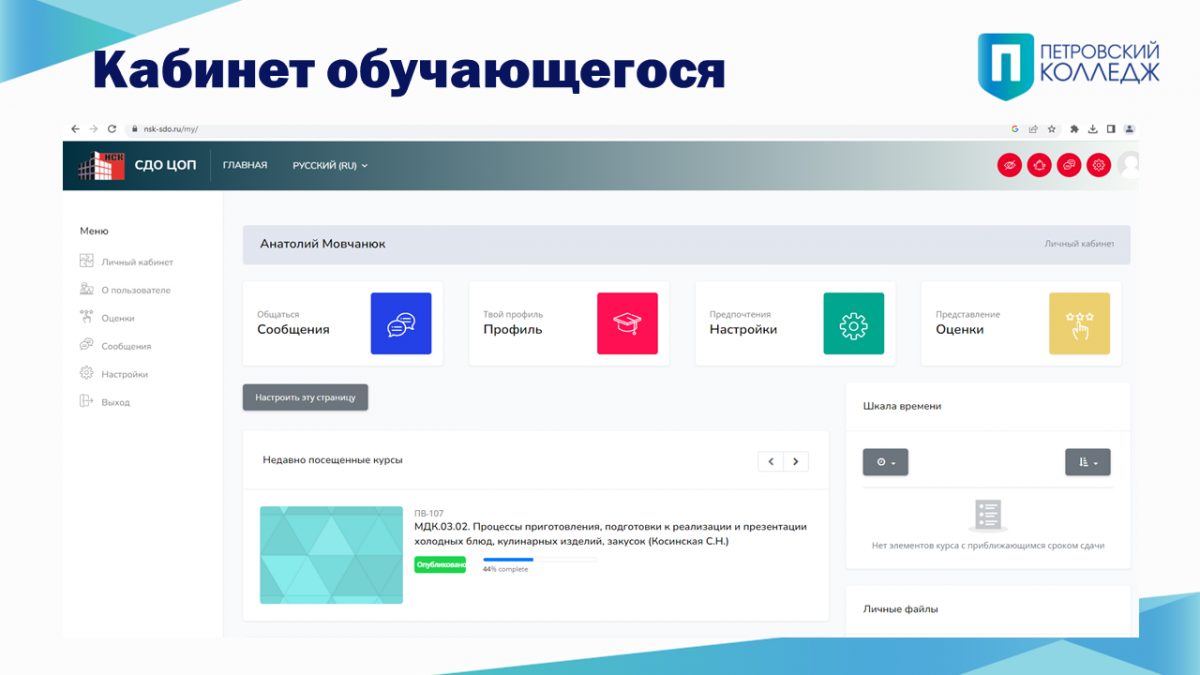The image size is (1200, 675).
Task: Click the user avatar in the header
Action: [1130, 164]
